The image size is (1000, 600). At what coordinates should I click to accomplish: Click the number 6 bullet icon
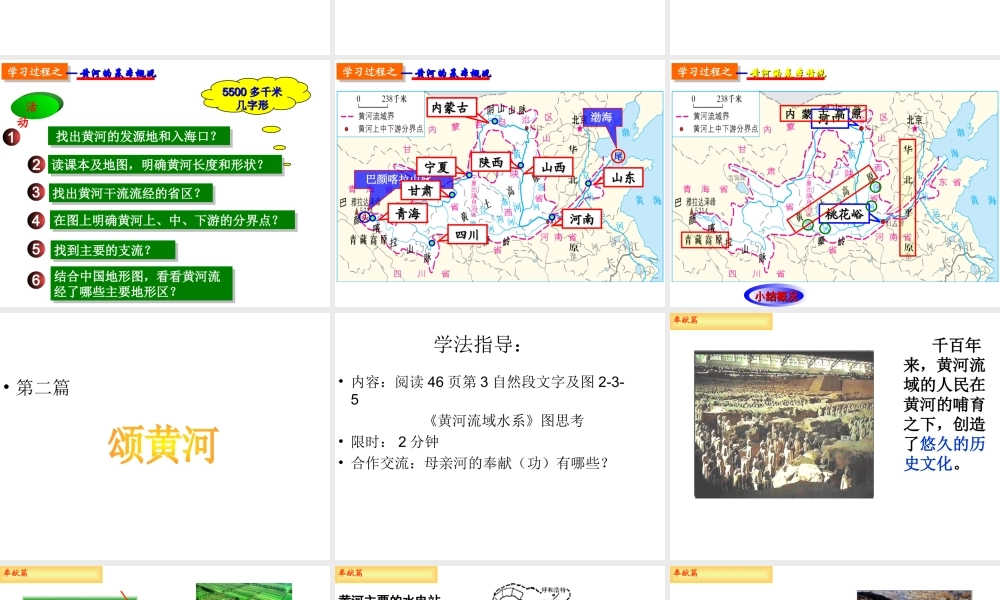click(x=36, y=279)
